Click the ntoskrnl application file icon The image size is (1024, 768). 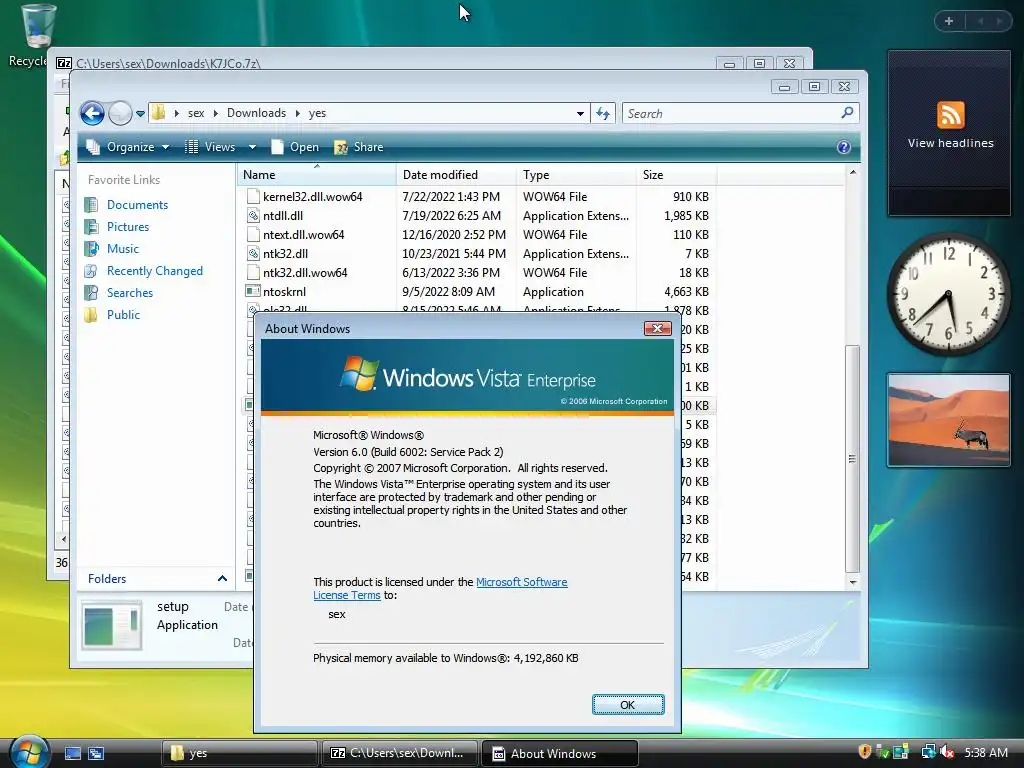pyautogui.click(x=253, y=291)
